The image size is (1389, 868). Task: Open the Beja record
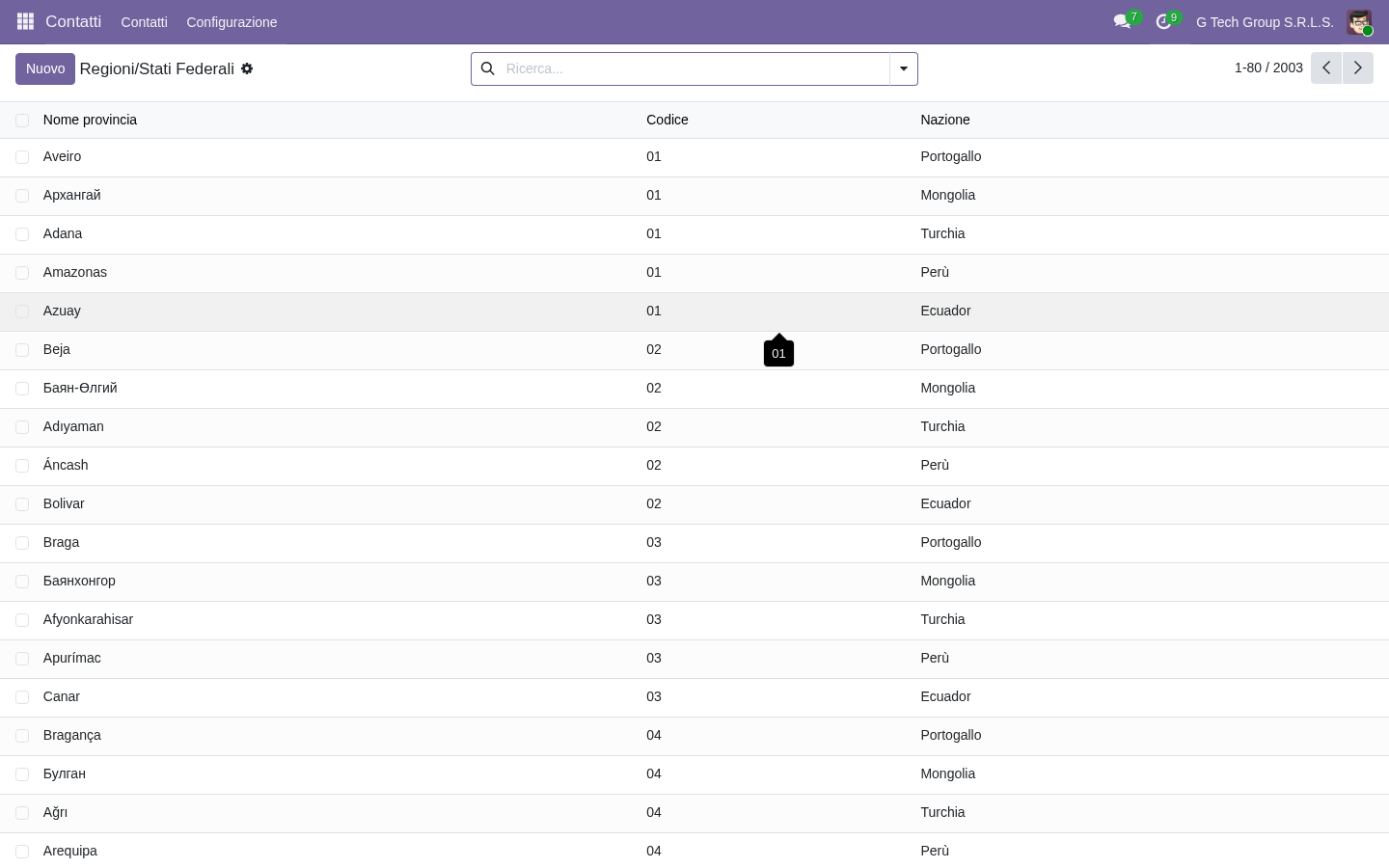pyautogui.click(x=57, y=349)
